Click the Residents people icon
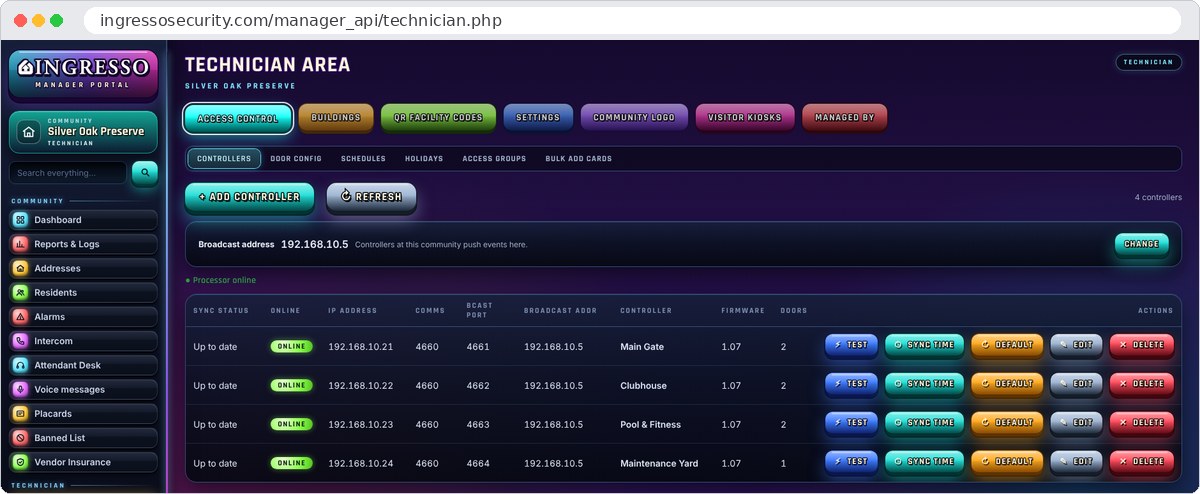Screen dimensions: 1200x494 [20, 293]
